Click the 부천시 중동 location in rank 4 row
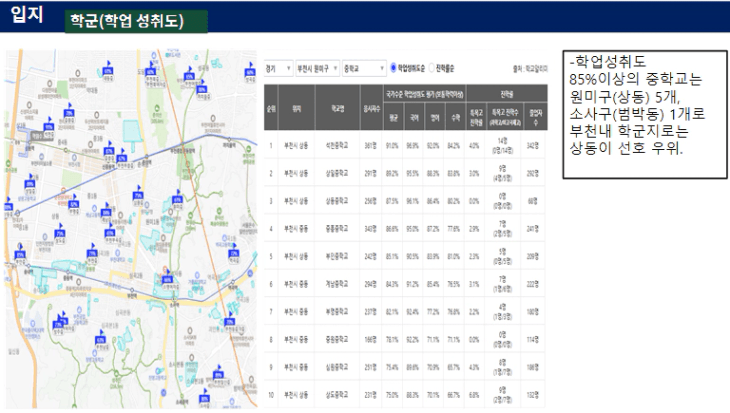The width and height of the screenshot is (730, 413). (297, 229)
